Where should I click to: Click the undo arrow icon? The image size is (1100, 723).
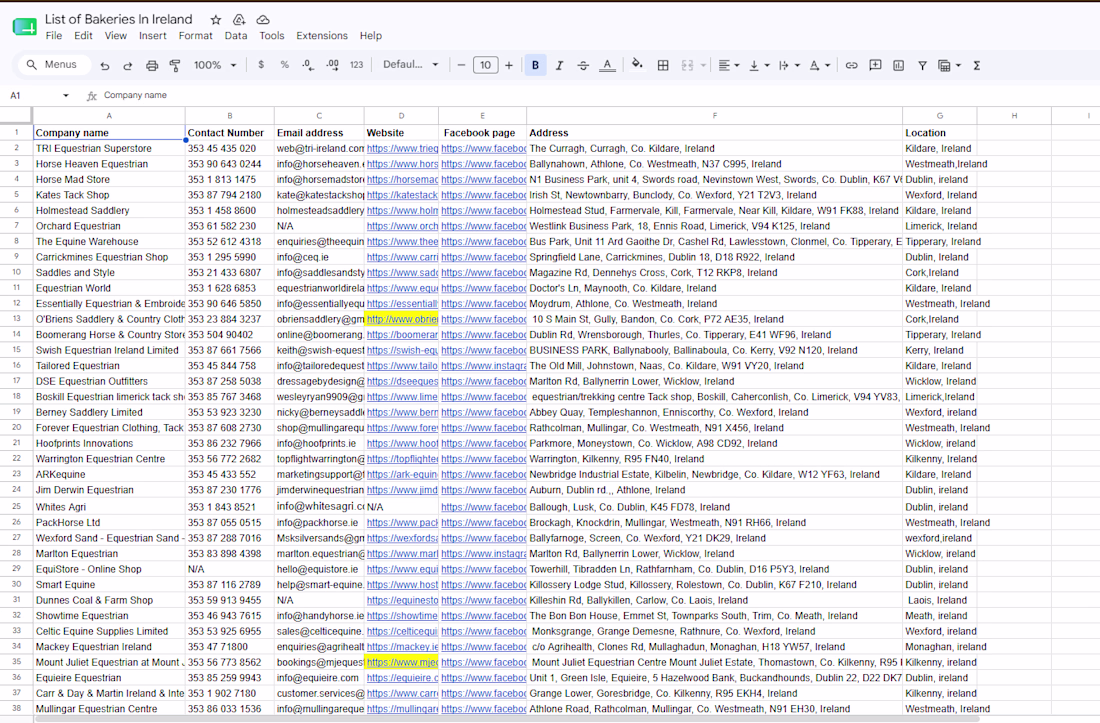(x=105, y=65)
